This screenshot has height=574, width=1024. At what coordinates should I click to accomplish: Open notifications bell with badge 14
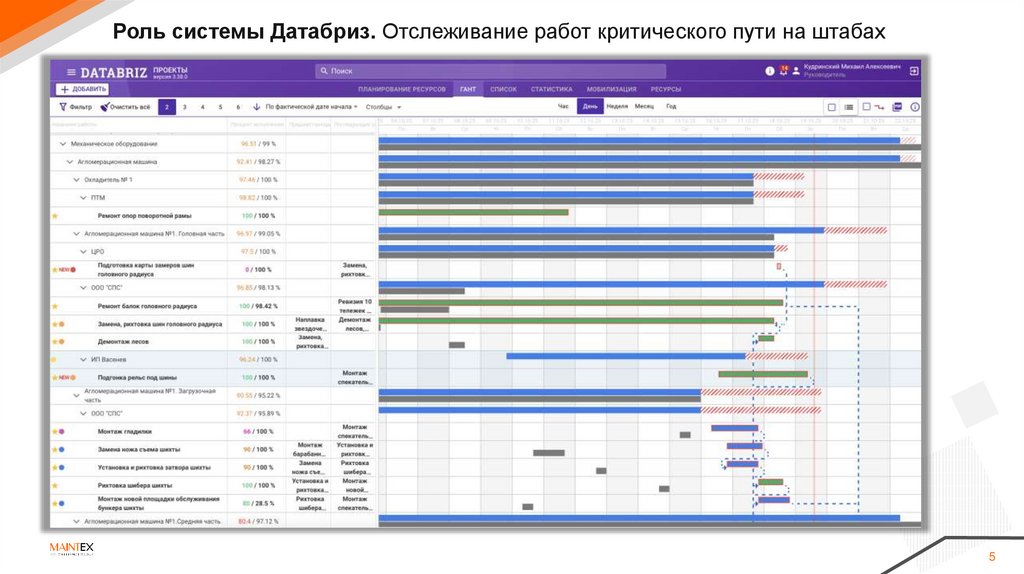pyautogui.click(x=784, y=70)
